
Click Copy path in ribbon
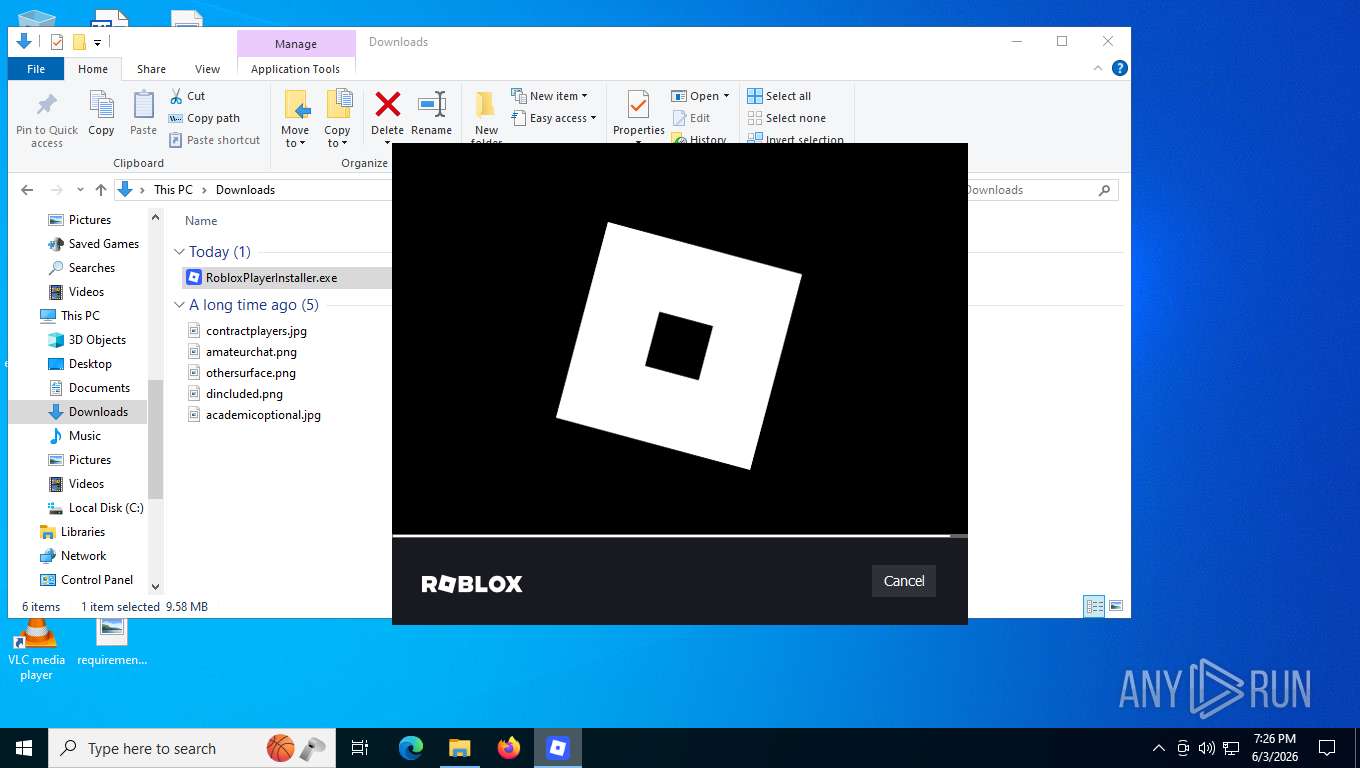pos(204,118)
